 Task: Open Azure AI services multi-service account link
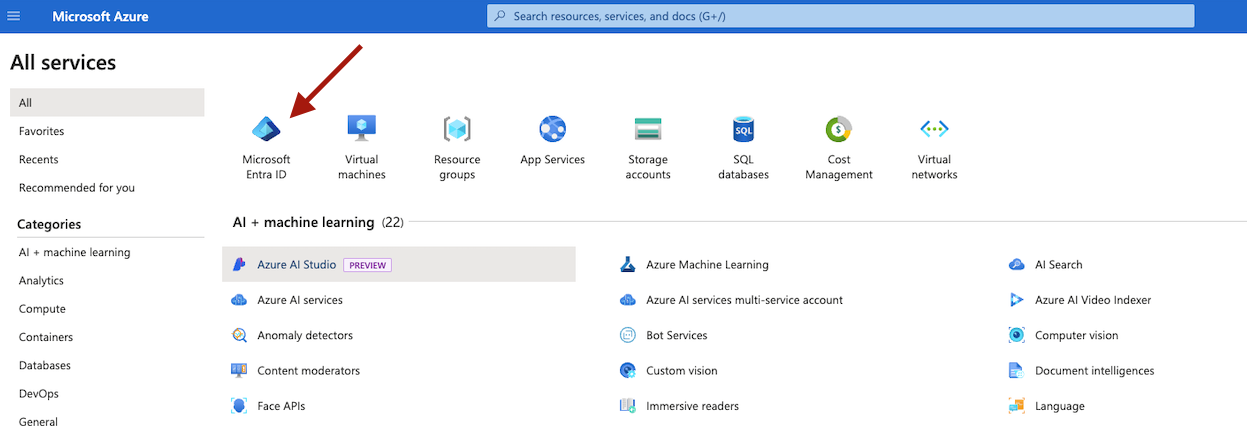(744, 300)
